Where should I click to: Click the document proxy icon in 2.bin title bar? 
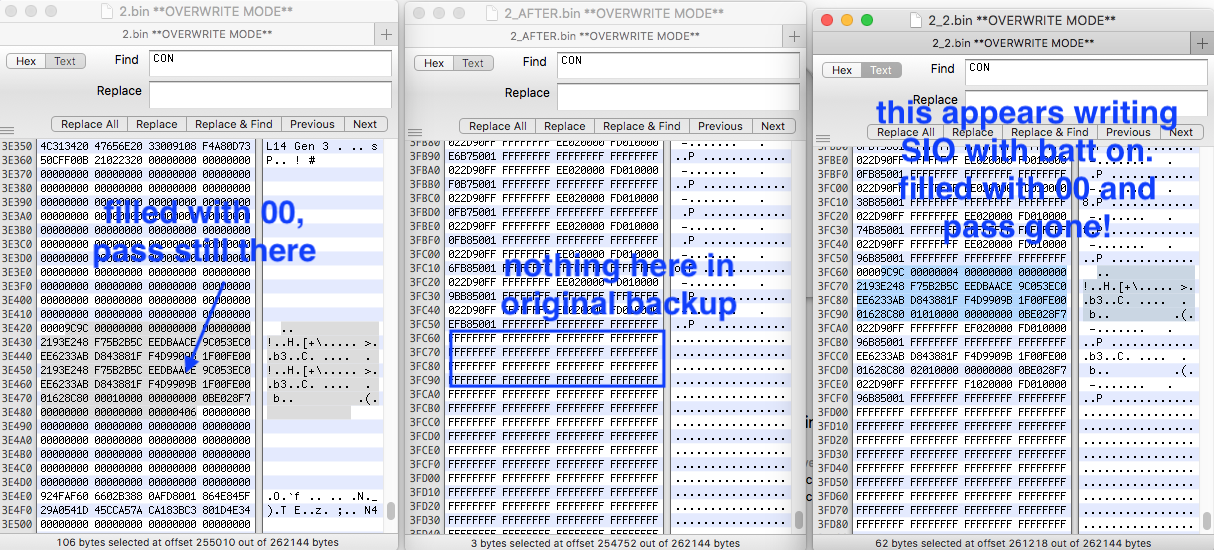[x=109, y=11]
